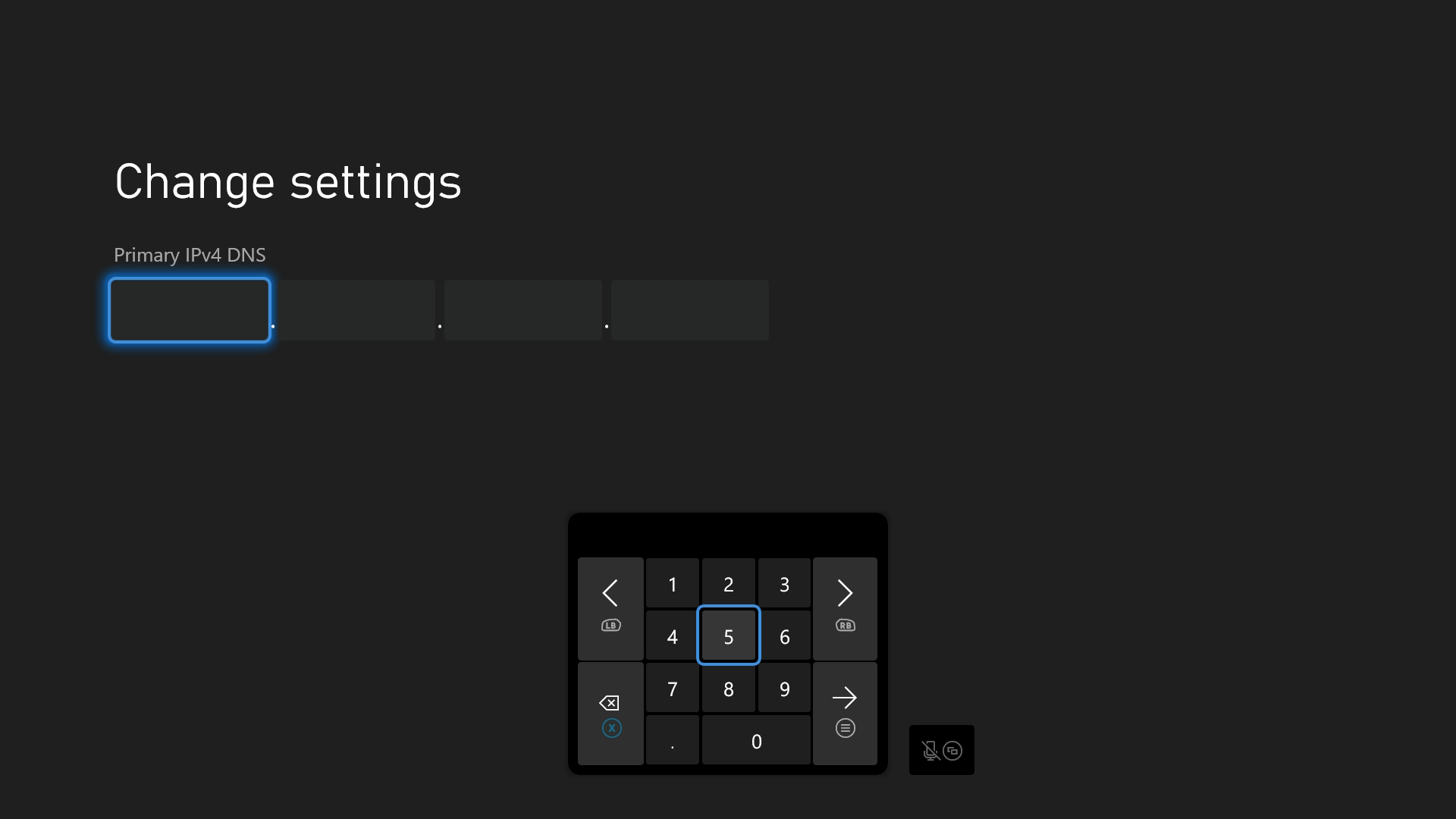1456x819 pixels.
Task: Click the RB bumper shortcut icon
Action: 846,625
